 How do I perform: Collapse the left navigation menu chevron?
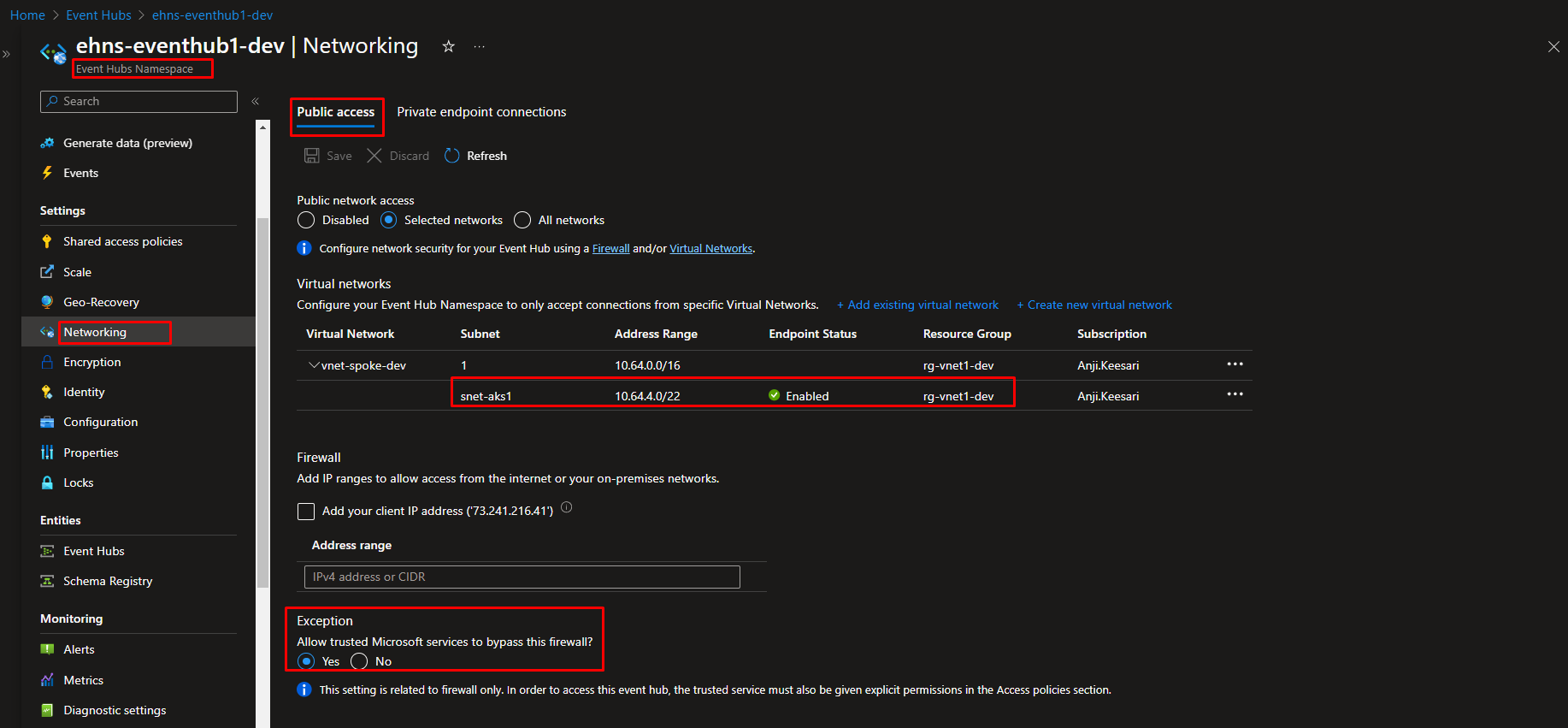click(x=255, y=101)
